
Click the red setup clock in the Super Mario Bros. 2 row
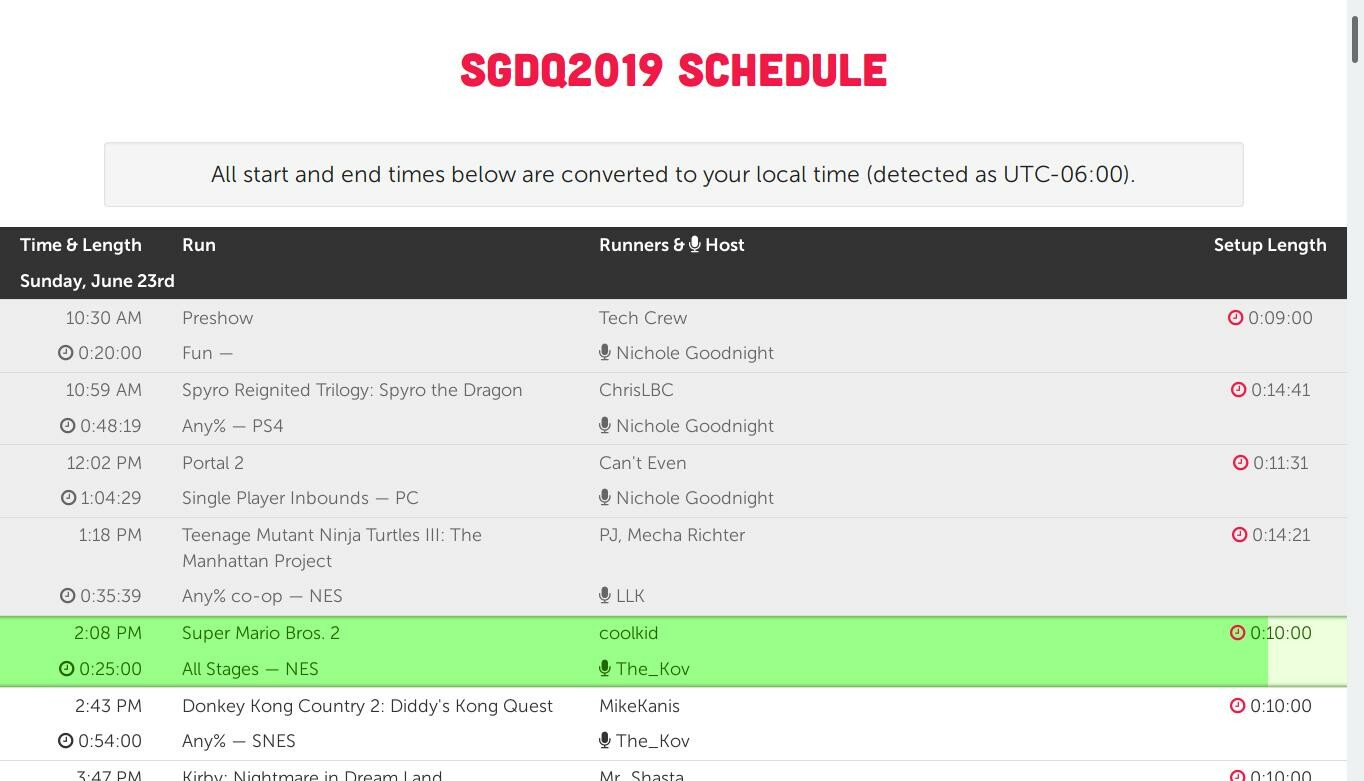[1237, 633]
